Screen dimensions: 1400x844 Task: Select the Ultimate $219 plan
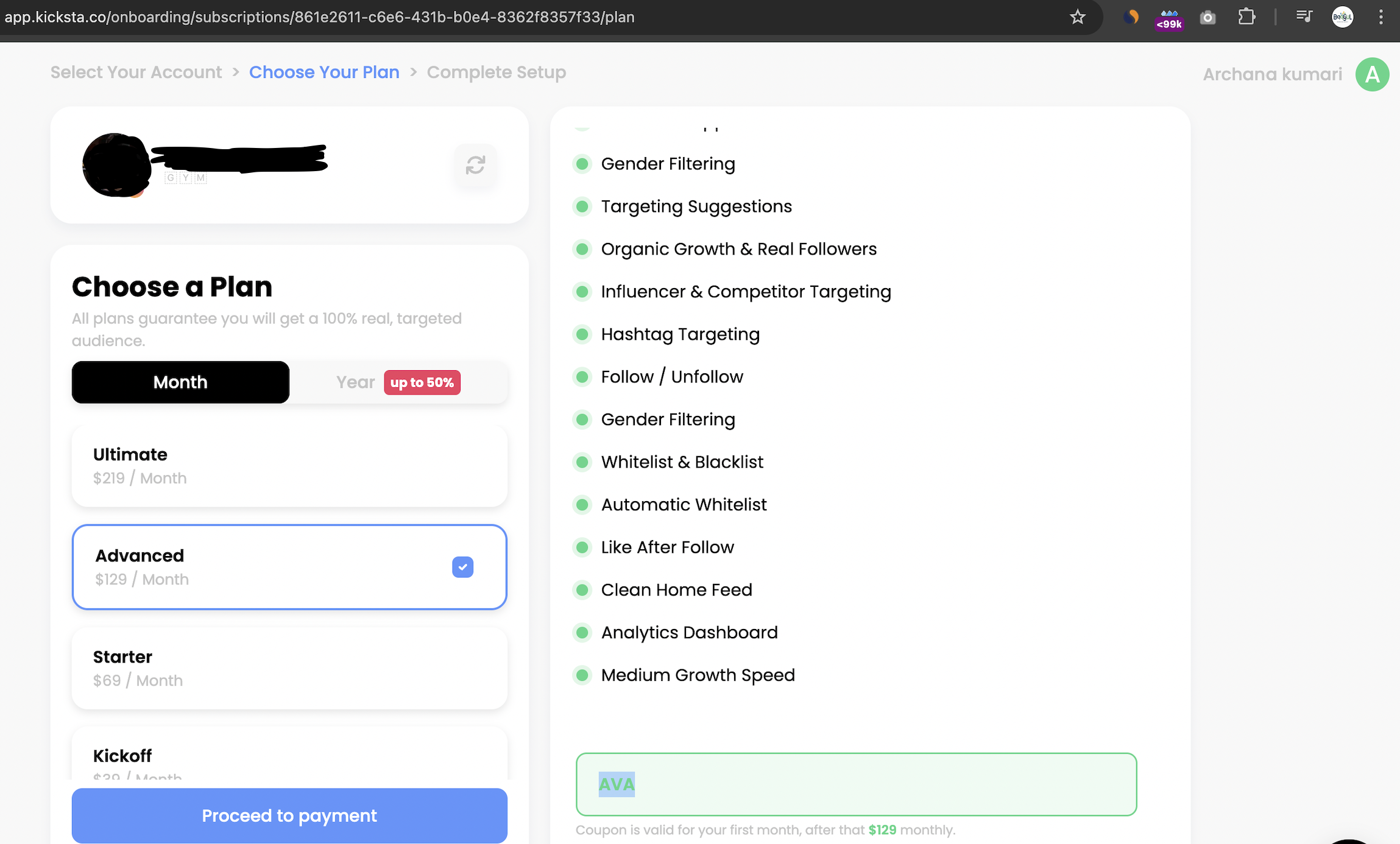click(289, 466)
